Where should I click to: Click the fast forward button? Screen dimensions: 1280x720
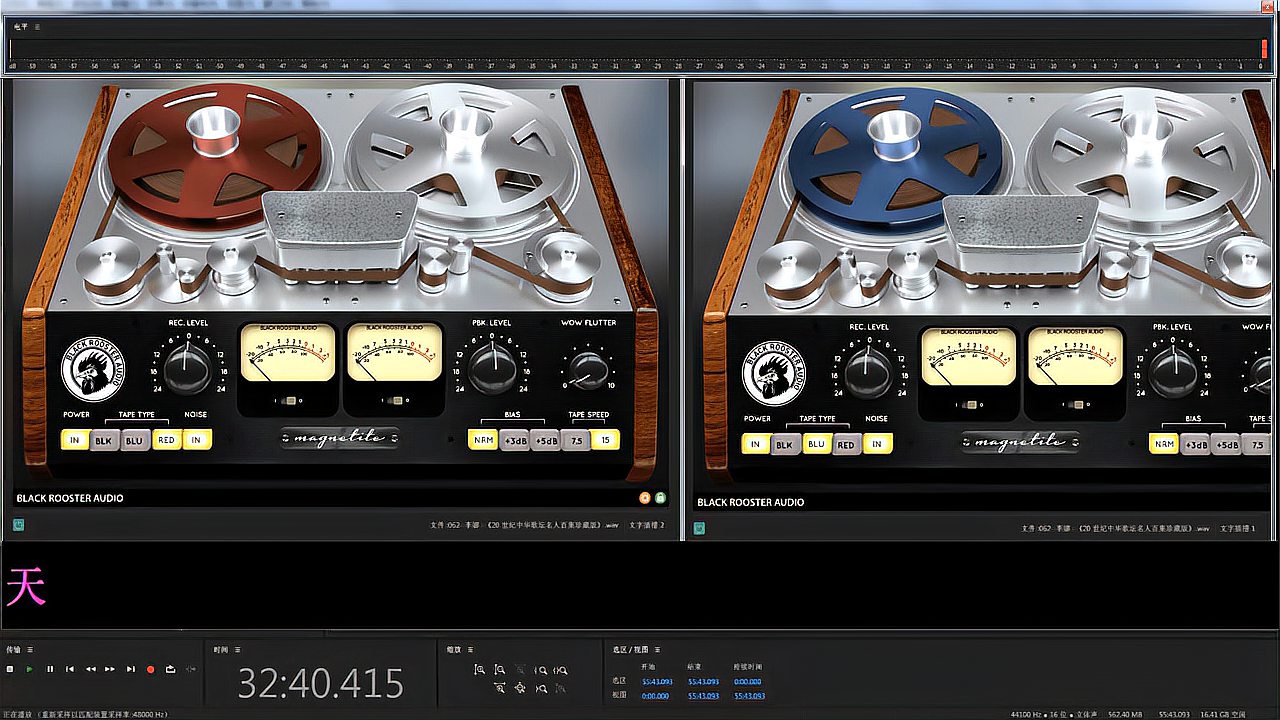coord(110,669)
